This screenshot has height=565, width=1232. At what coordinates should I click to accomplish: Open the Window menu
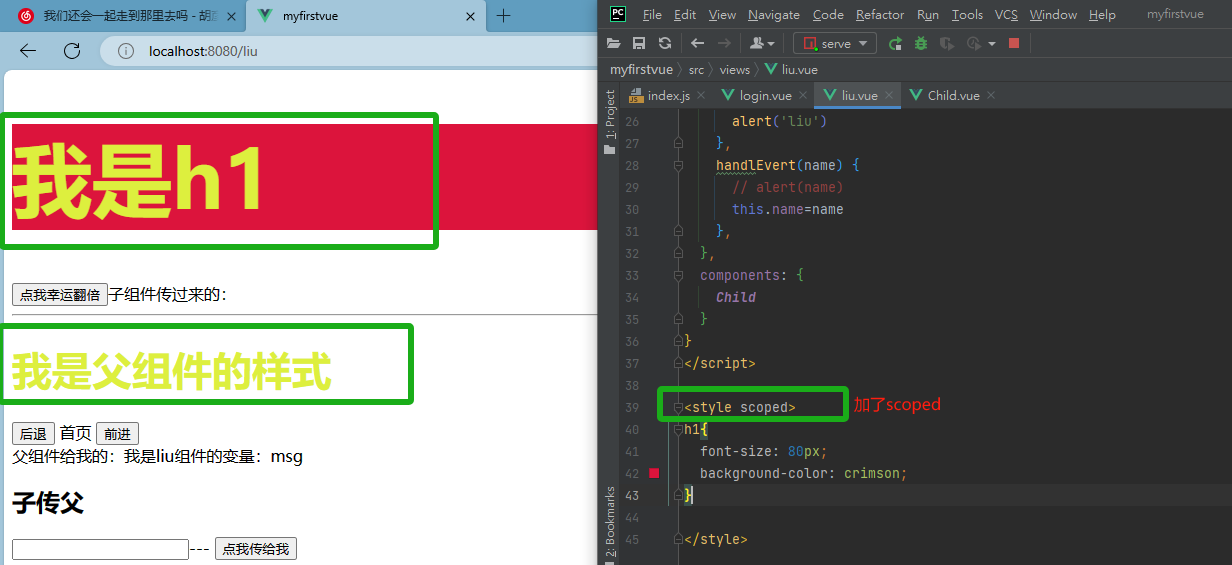(x=1053, y=14)
